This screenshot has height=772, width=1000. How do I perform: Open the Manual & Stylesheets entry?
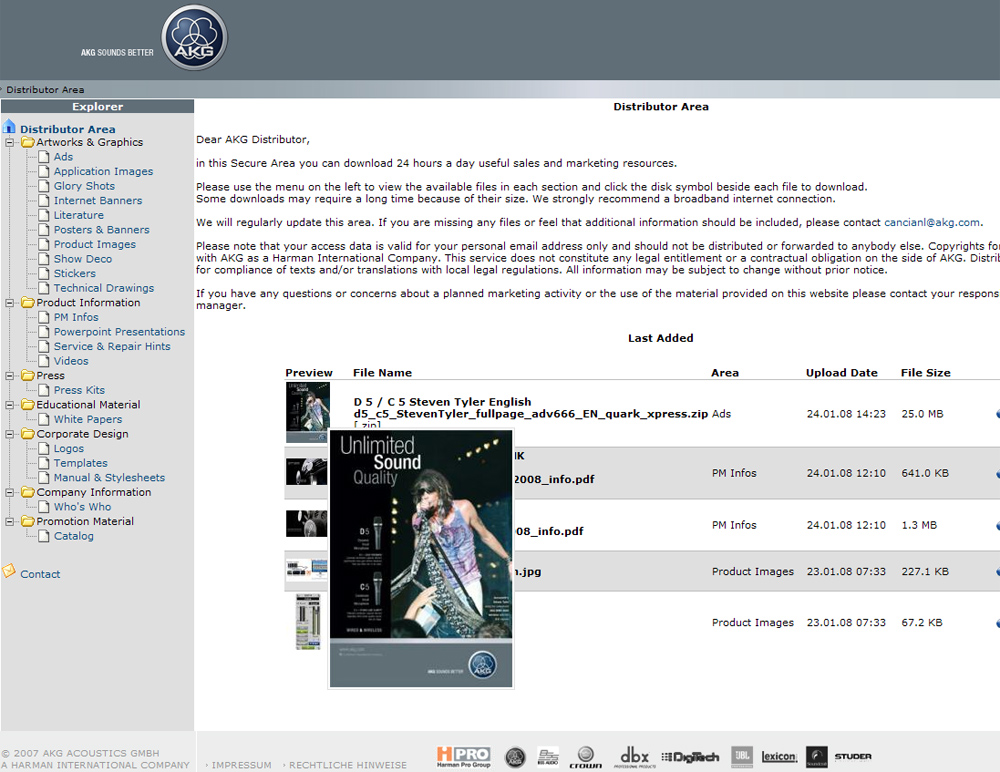tap(109, 478)
